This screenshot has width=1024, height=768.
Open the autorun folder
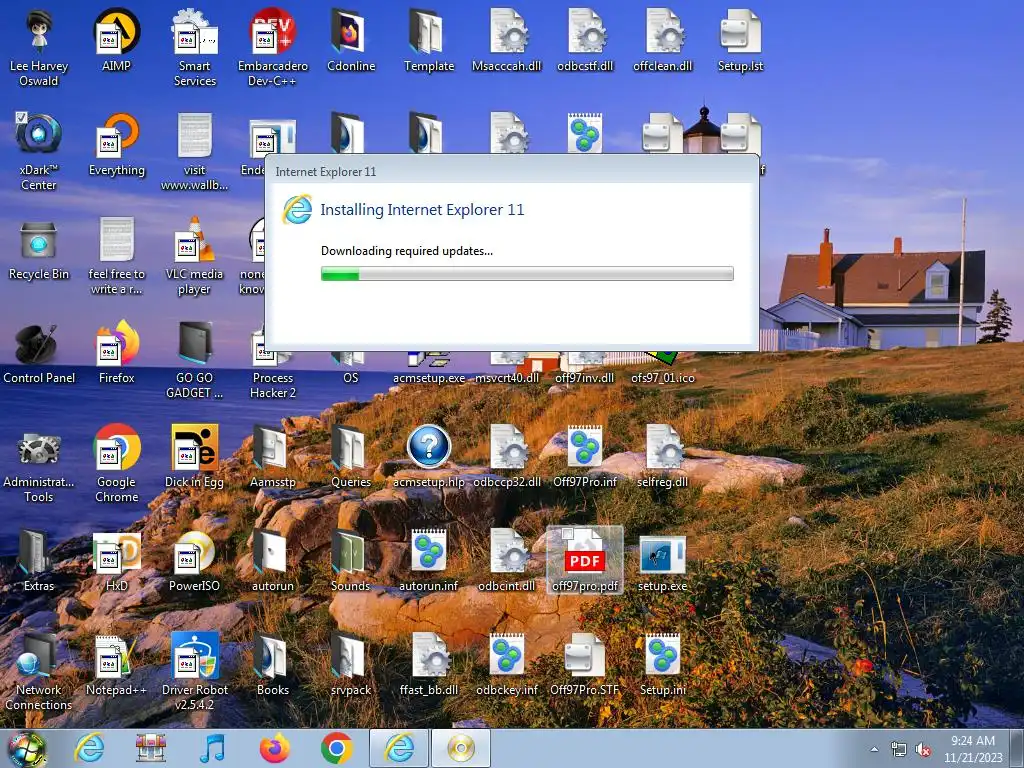click(x=272, y=561)
